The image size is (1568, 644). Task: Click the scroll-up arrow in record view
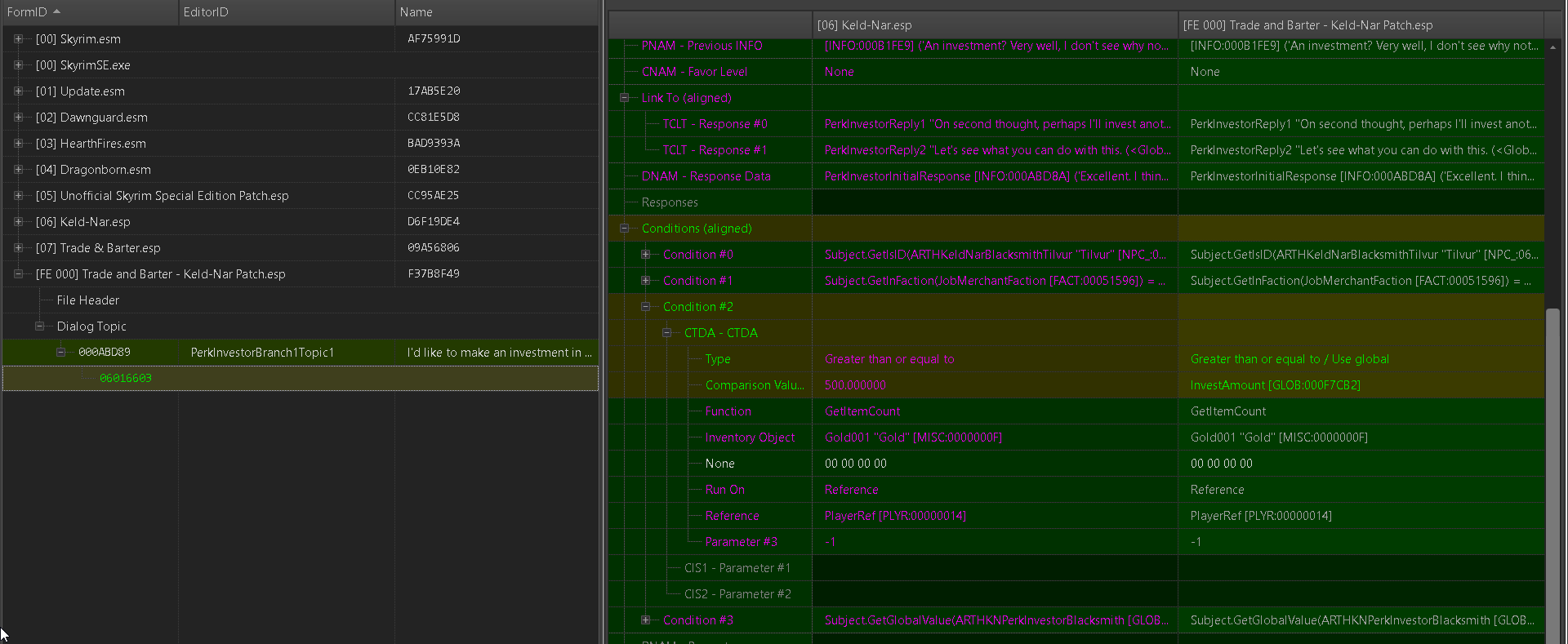click(1553, 47)
